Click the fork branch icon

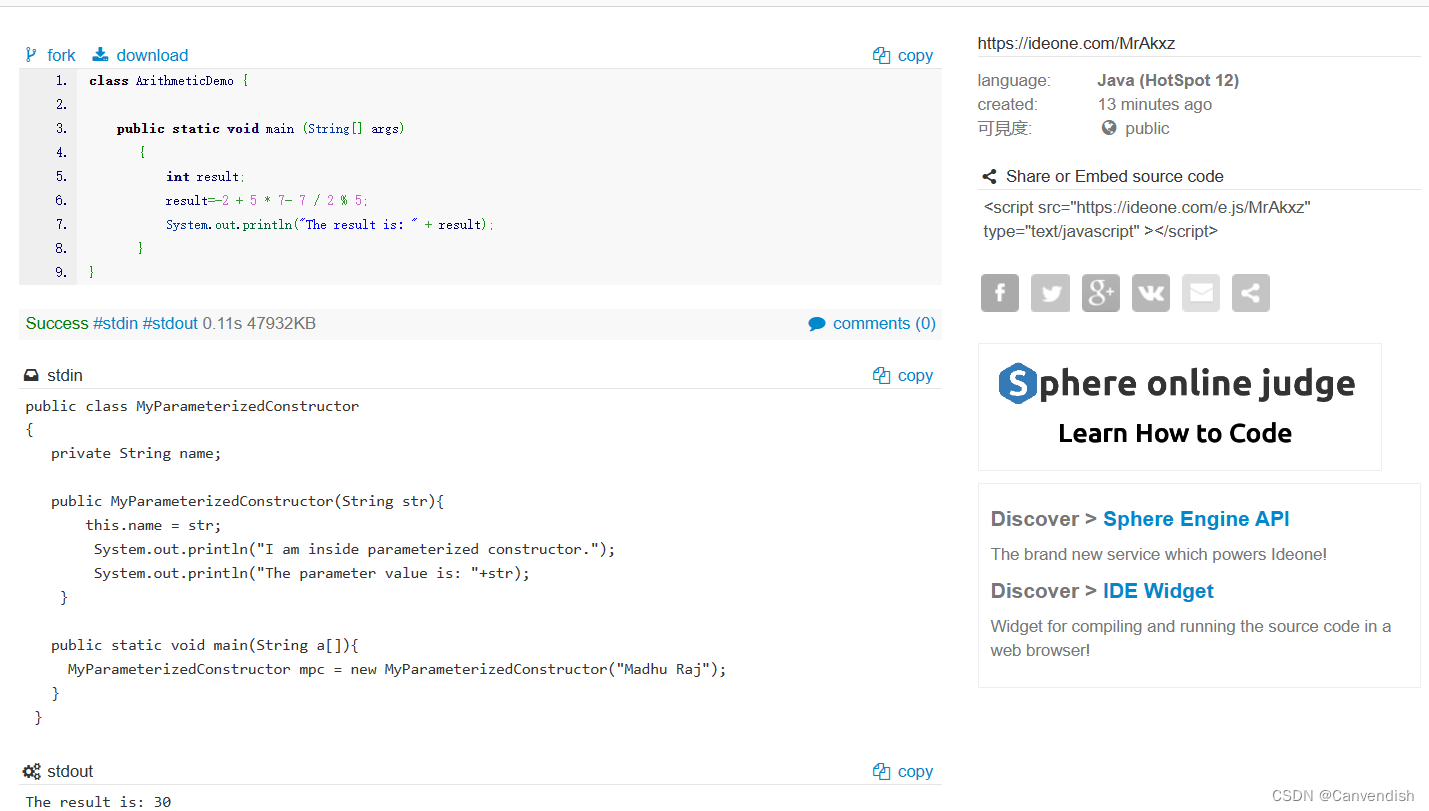click(31, 55)
